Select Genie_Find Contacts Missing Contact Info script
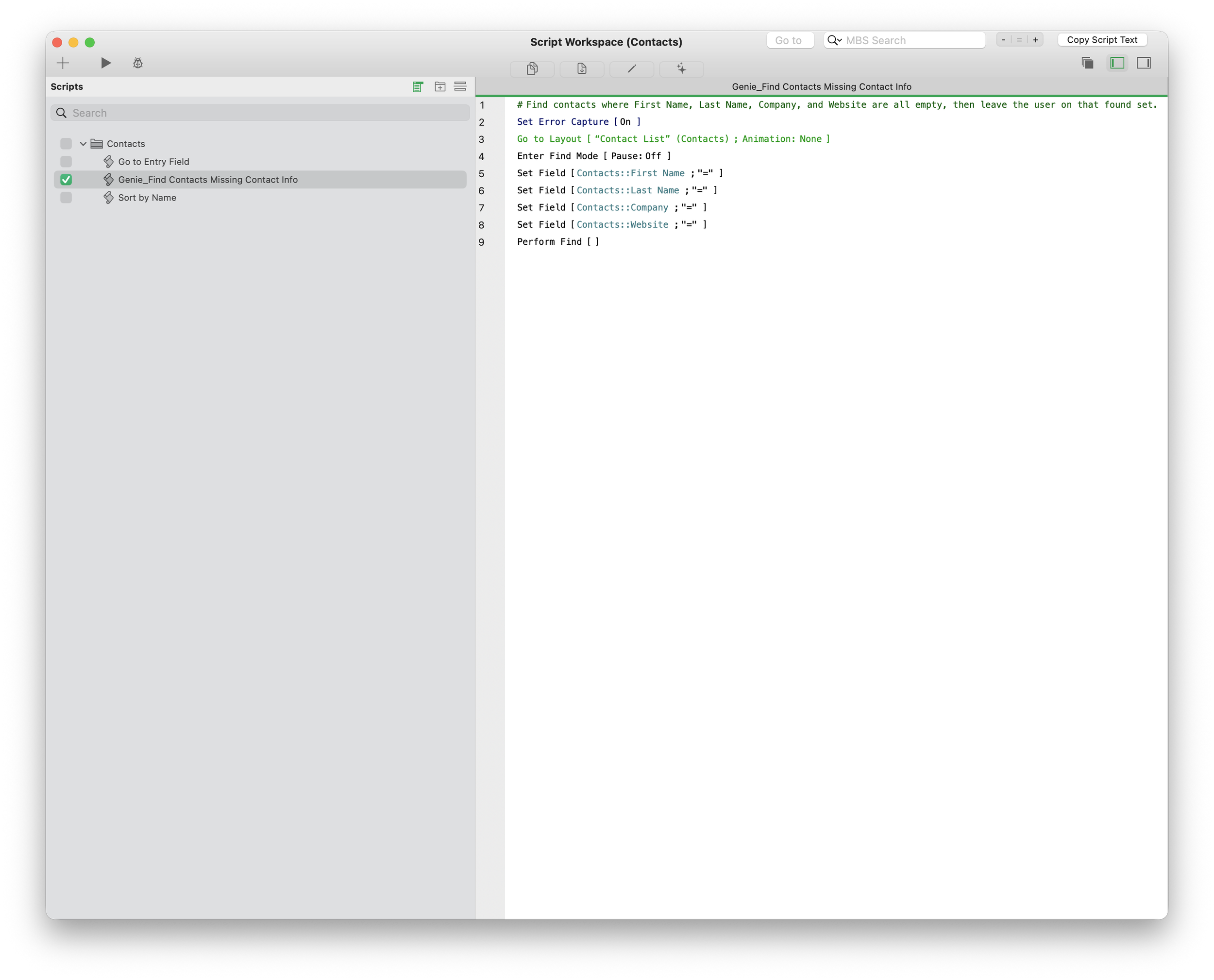This screenshot has height=980, width=1214. click(260, 180)
